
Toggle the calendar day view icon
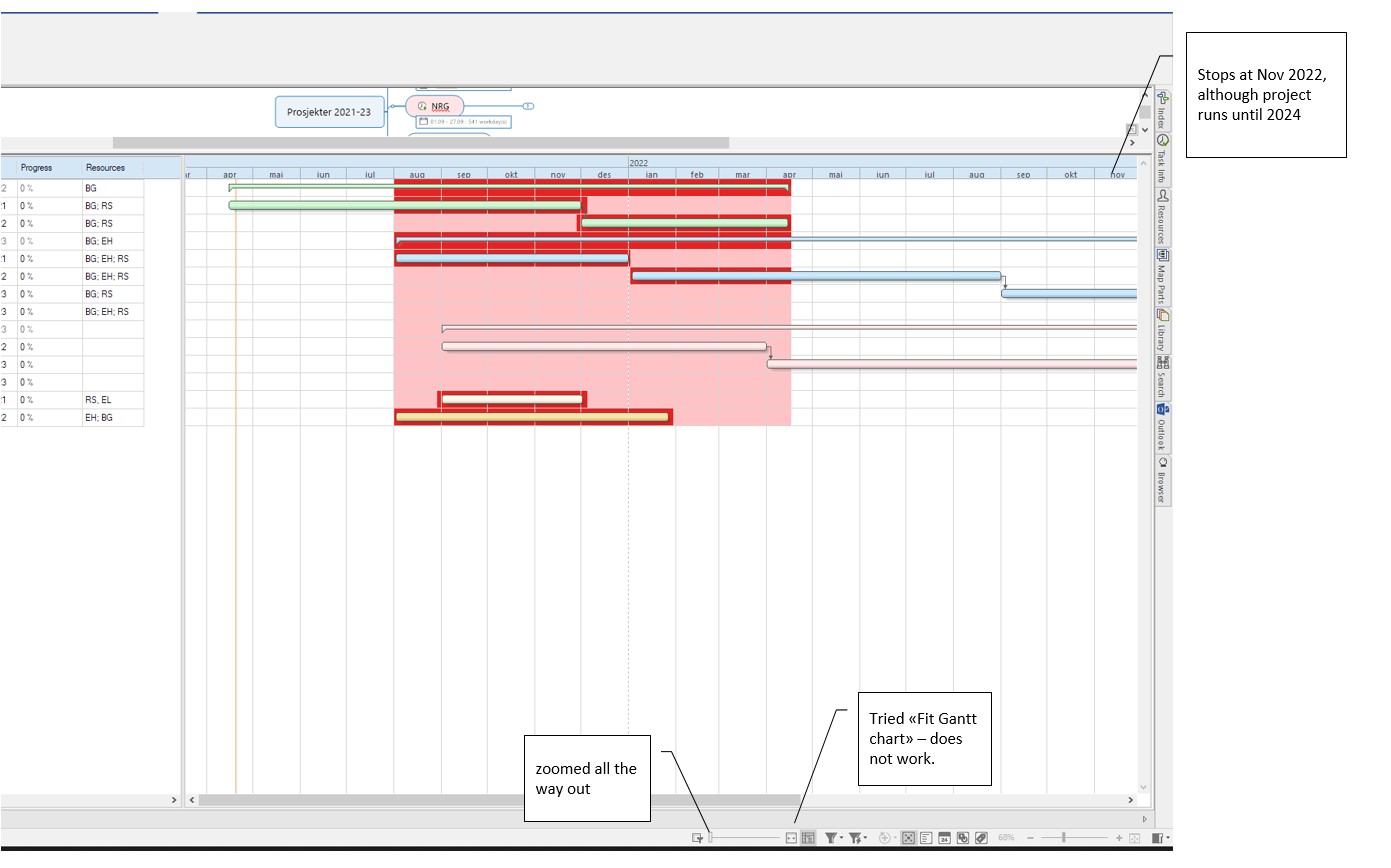(944, 838)
